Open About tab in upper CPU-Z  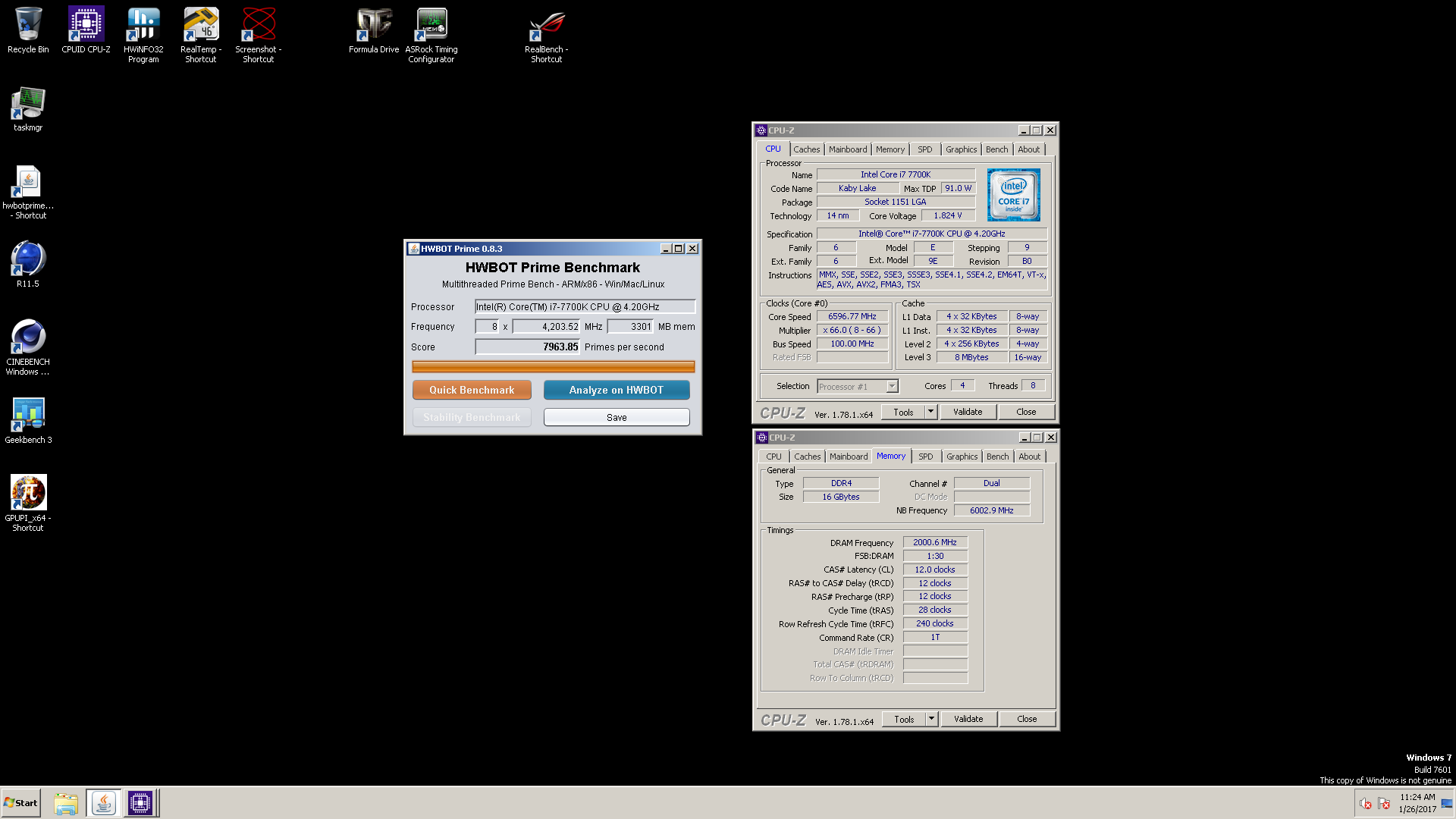[1029, 149]
